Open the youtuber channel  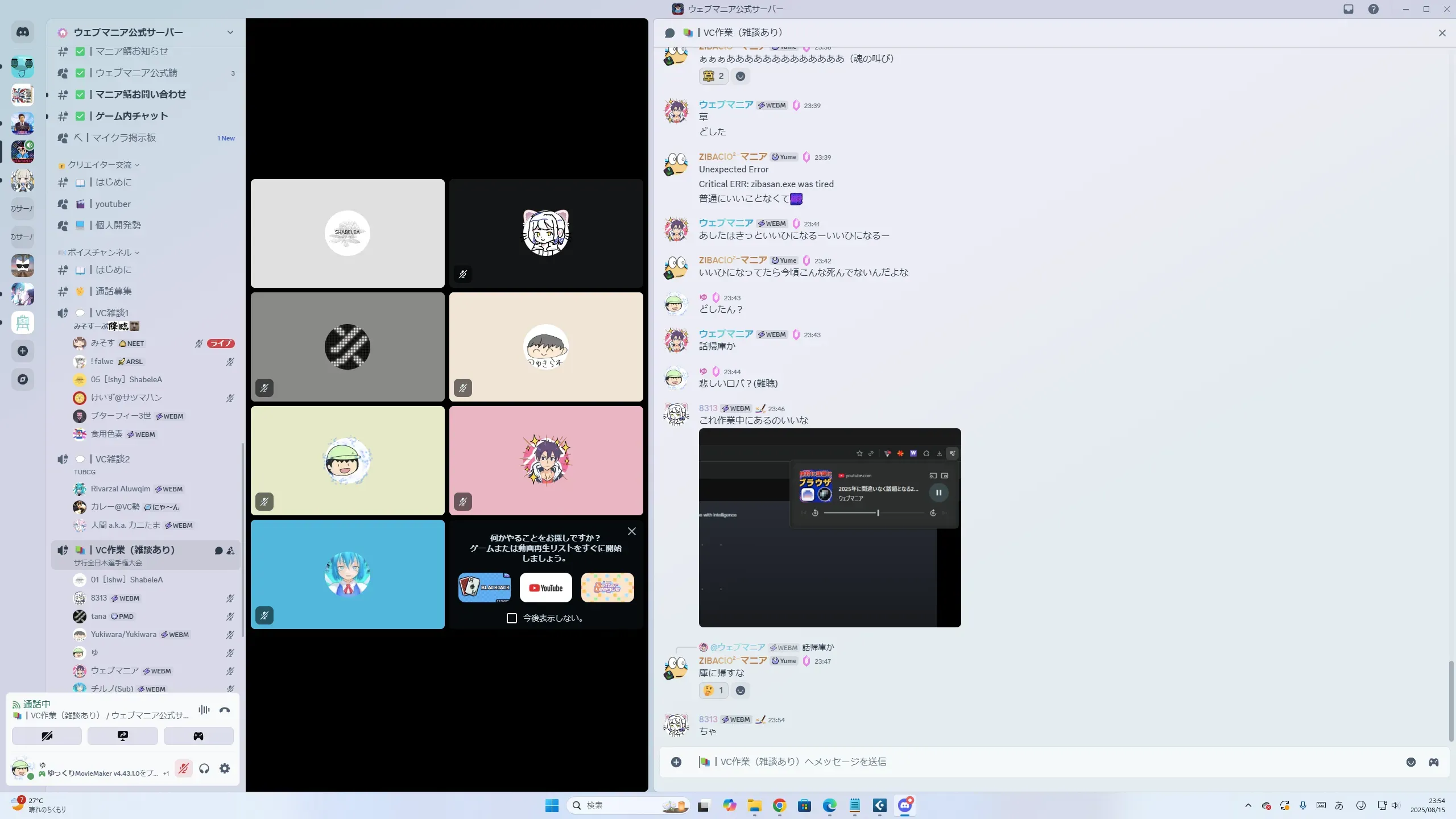tap(113, 204)
